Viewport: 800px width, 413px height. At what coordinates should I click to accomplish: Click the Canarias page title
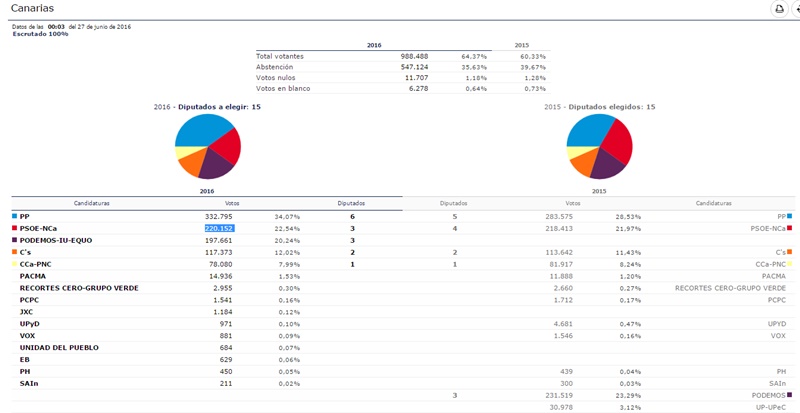click(32, 8)
